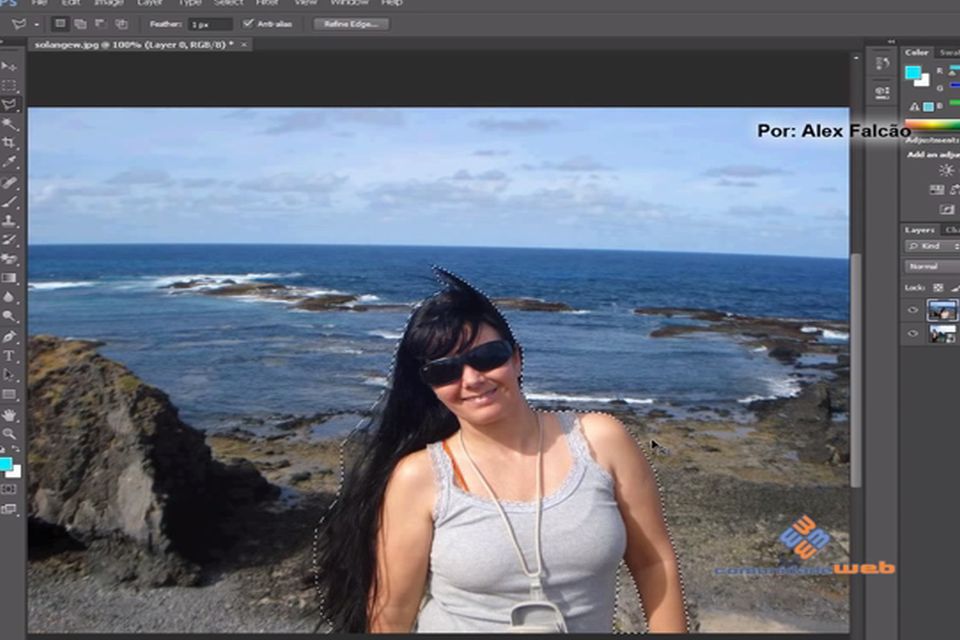Switch to the Color panel tab
Screen dimensions: 960x640
[917, 53]
